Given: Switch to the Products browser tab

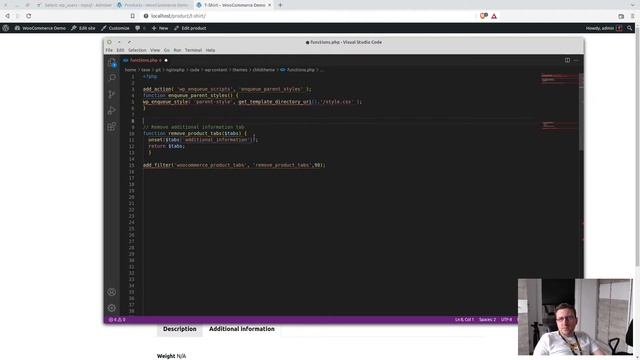Looking at the screenshot, I should tap(153, 5).
